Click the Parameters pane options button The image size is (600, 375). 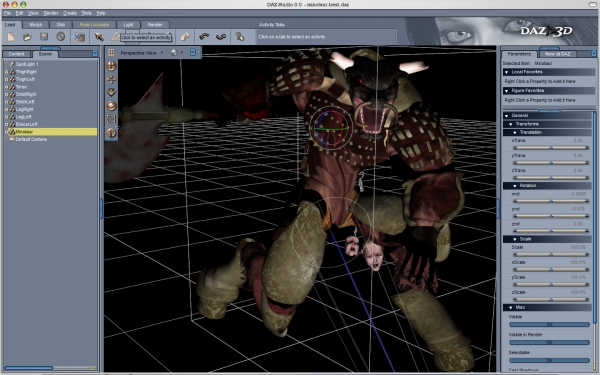tap(594, 54)
